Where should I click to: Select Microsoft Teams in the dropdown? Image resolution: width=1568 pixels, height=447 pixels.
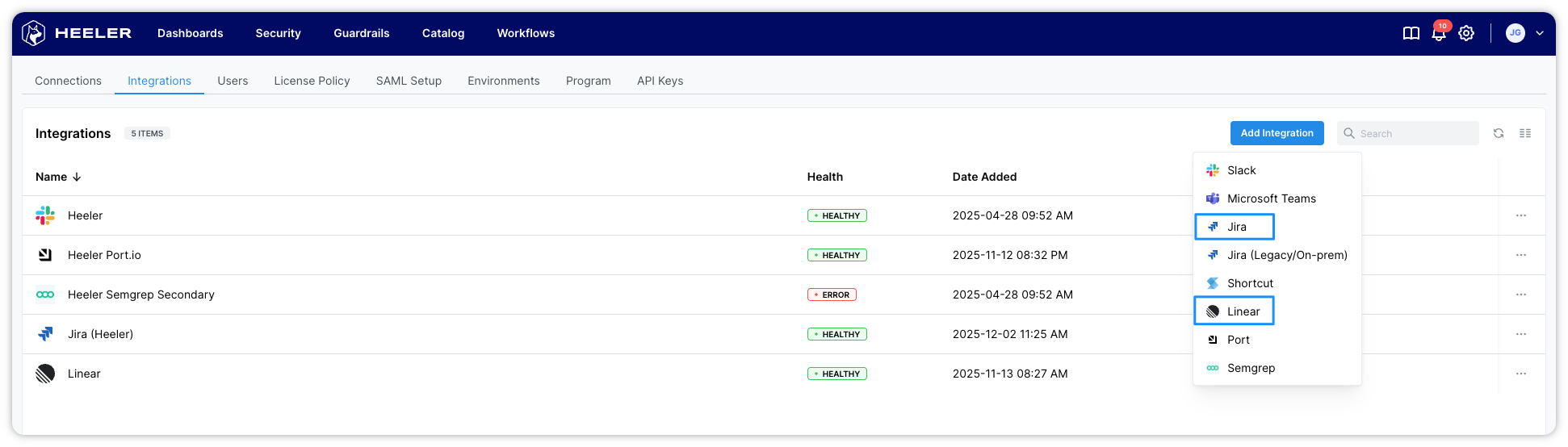pyautogui.click(x=1271, y=198)
